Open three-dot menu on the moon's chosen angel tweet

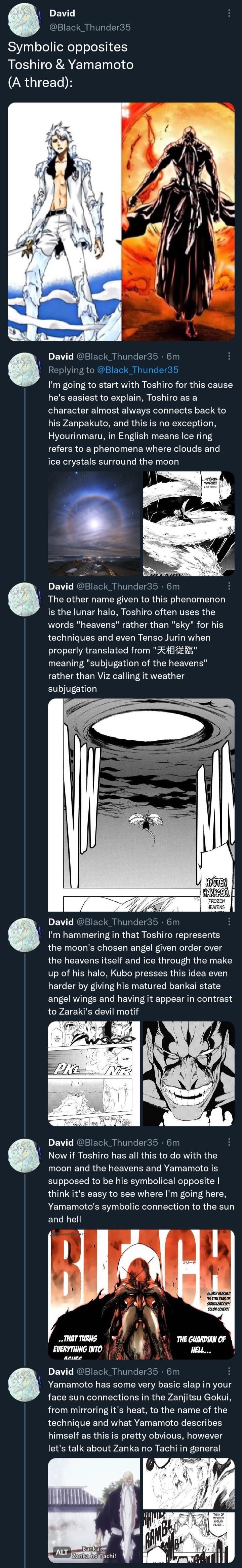229,922
